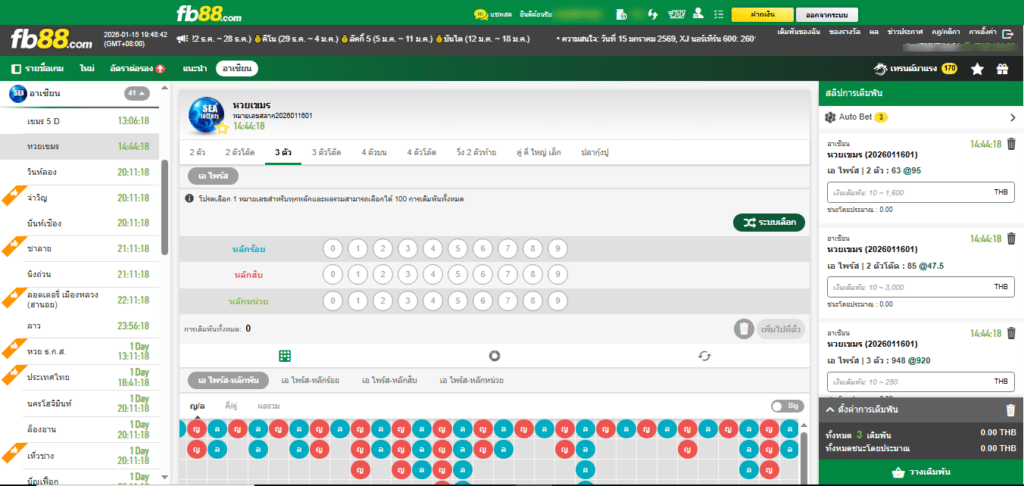Select digit 8 in หลักหน่วย row
This screenshot has width=1024, height=486.
pyautogui.click(x=533, y=301)
